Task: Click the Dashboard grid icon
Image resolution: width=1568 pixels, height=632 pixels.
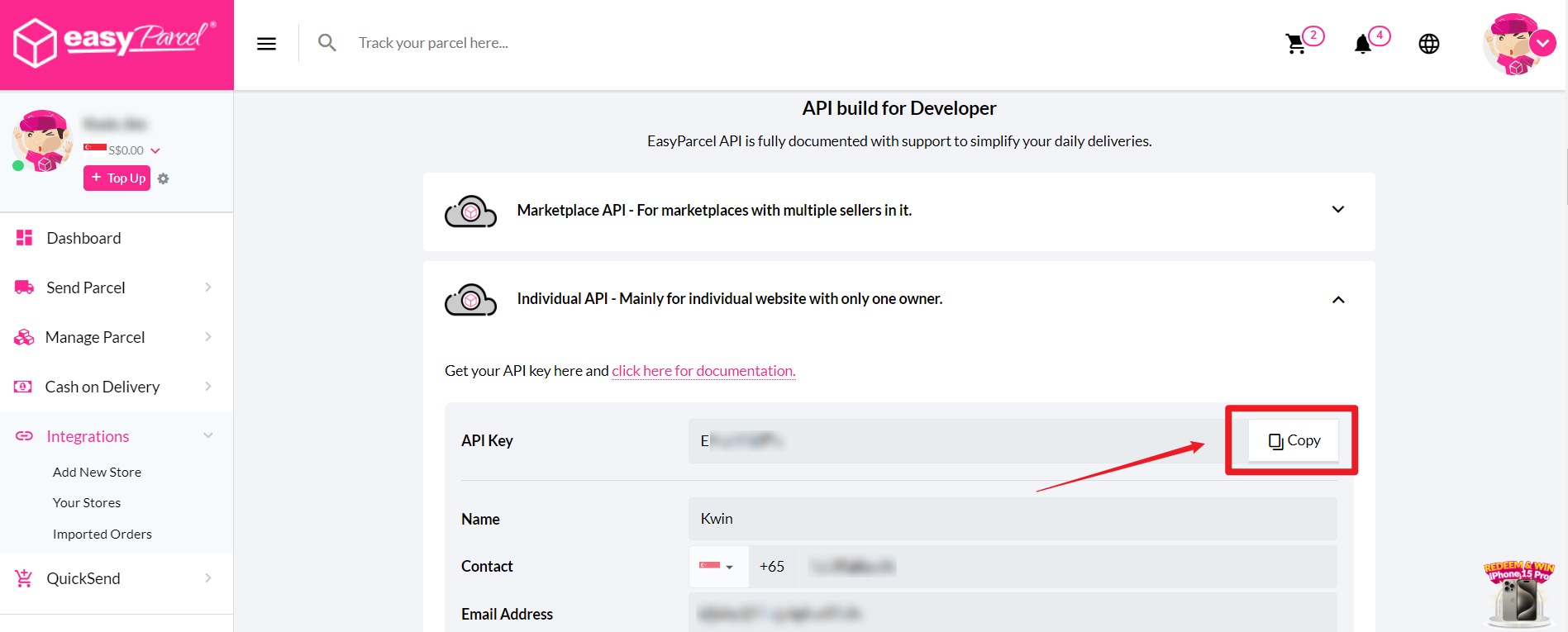Action: pyautogui.click(x=24, y=238)
